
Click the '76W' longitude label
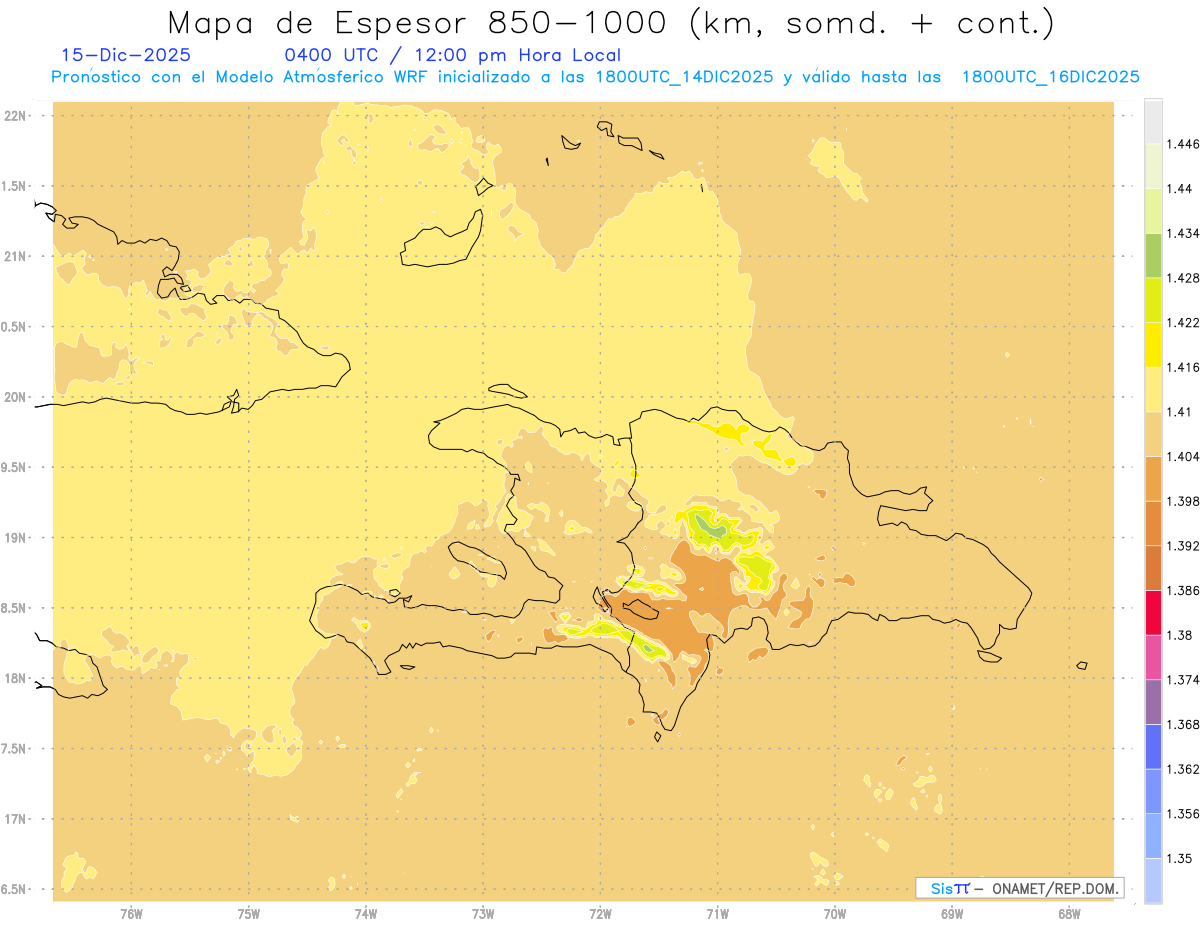click(x=131, y=914)
